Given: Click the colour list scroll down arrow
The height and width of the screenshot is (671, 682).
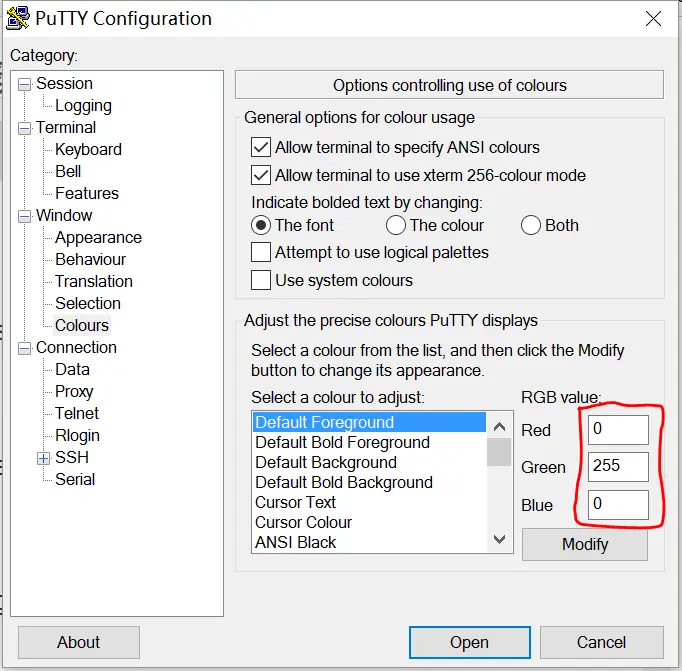Looking at the screenshot, I should [x=499, y=539].
